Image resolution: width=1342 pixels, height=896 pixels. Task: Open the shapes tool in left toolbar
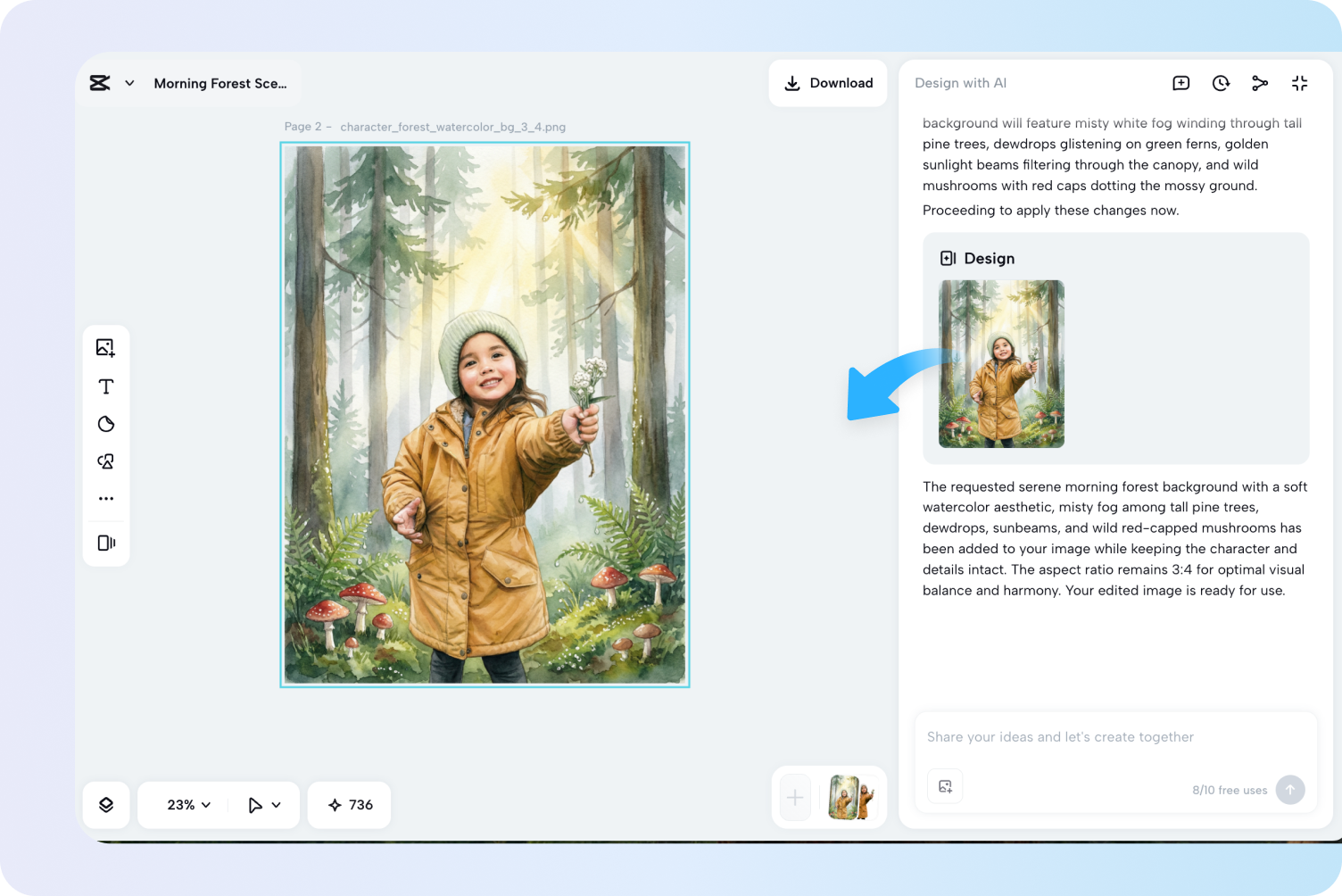pyautogui.click(x=106, y=461)
